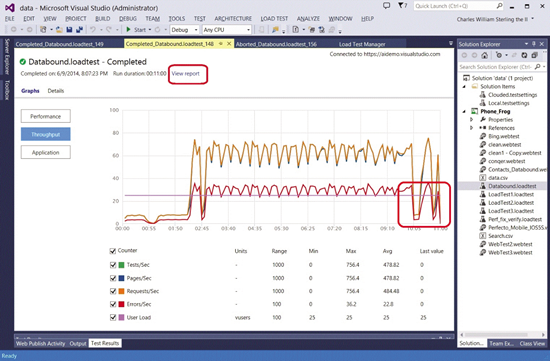Switch to Aborted_Databound.loadtest_156 tab
This screenshot has width=550, height=361.
pyautogui.click(x=276, y=44)
